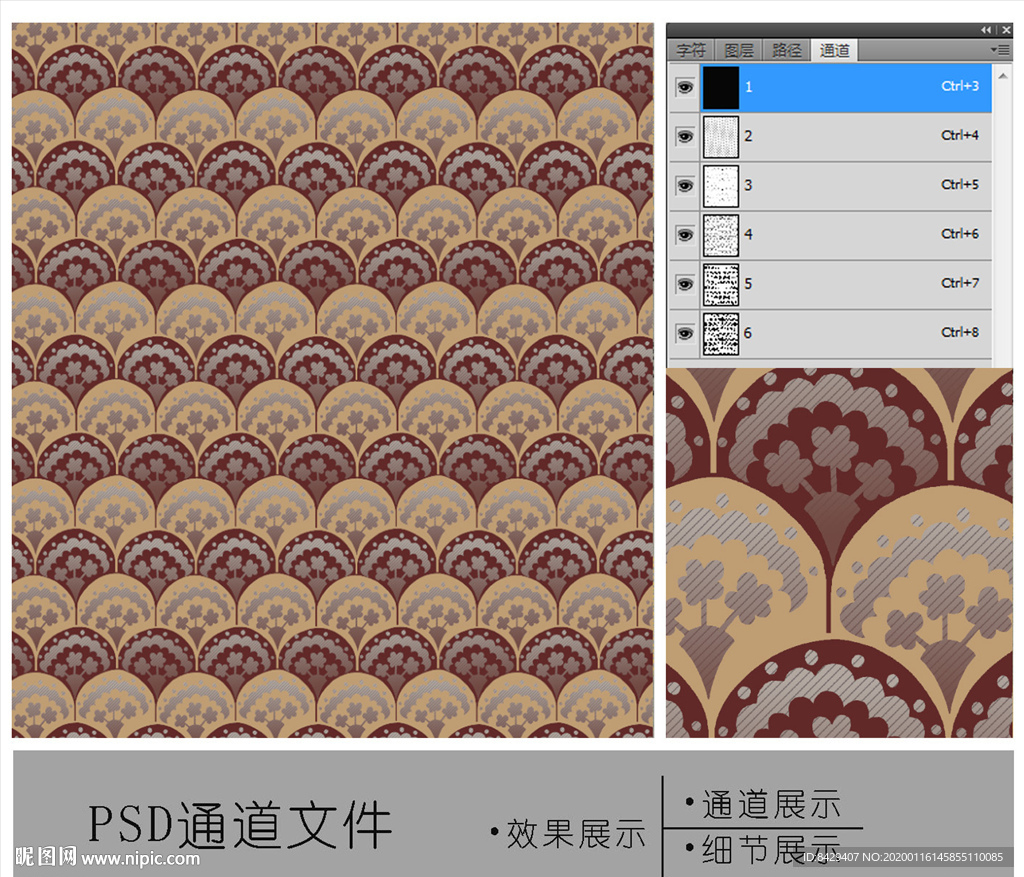The width and height of the screenshot is (1024, 877).
Task: Click the black thumbnail of channel 1
Action: [721, 87]
